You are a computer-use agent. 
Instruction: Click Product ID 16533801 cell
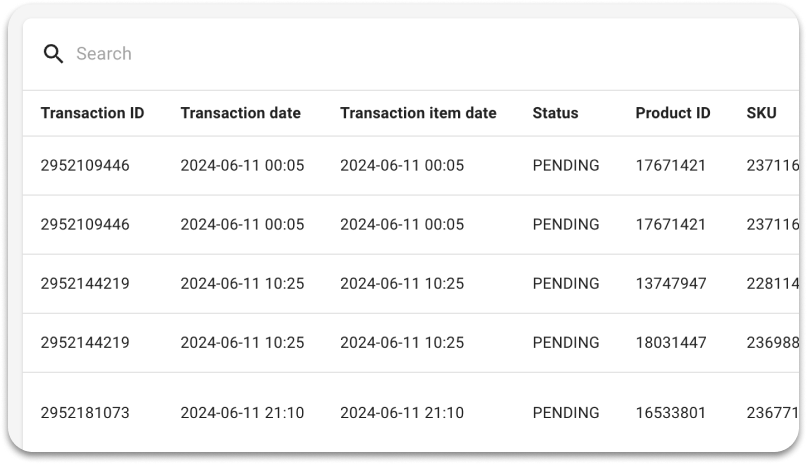(x=670, y=413)
